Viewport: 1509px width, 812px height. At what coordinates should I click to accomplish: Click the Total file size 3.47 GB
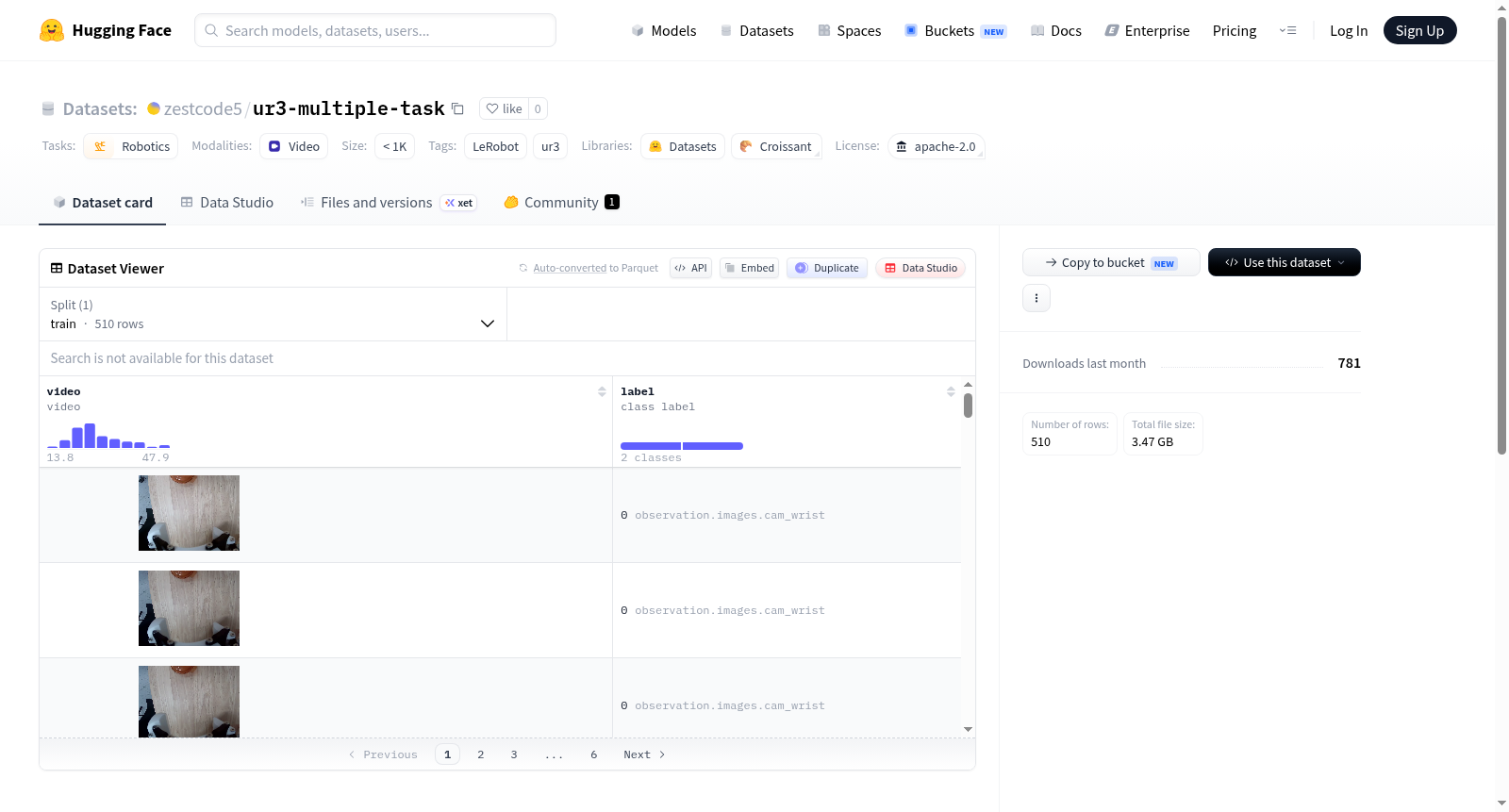tap(1163, 434)
